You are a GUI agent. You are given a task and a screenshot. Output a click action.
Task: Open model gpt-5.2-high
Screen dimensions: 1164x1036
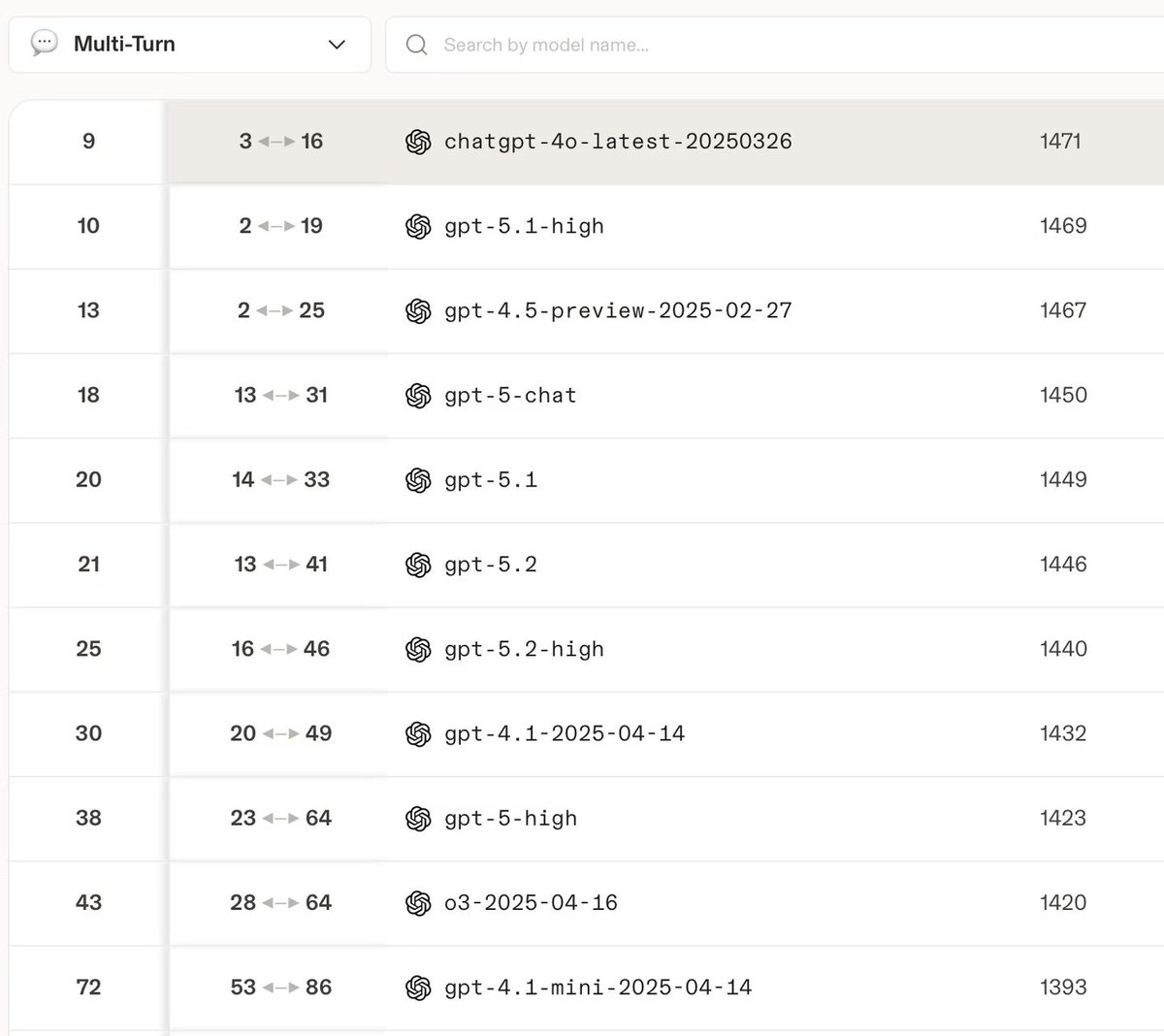point(524,649)
